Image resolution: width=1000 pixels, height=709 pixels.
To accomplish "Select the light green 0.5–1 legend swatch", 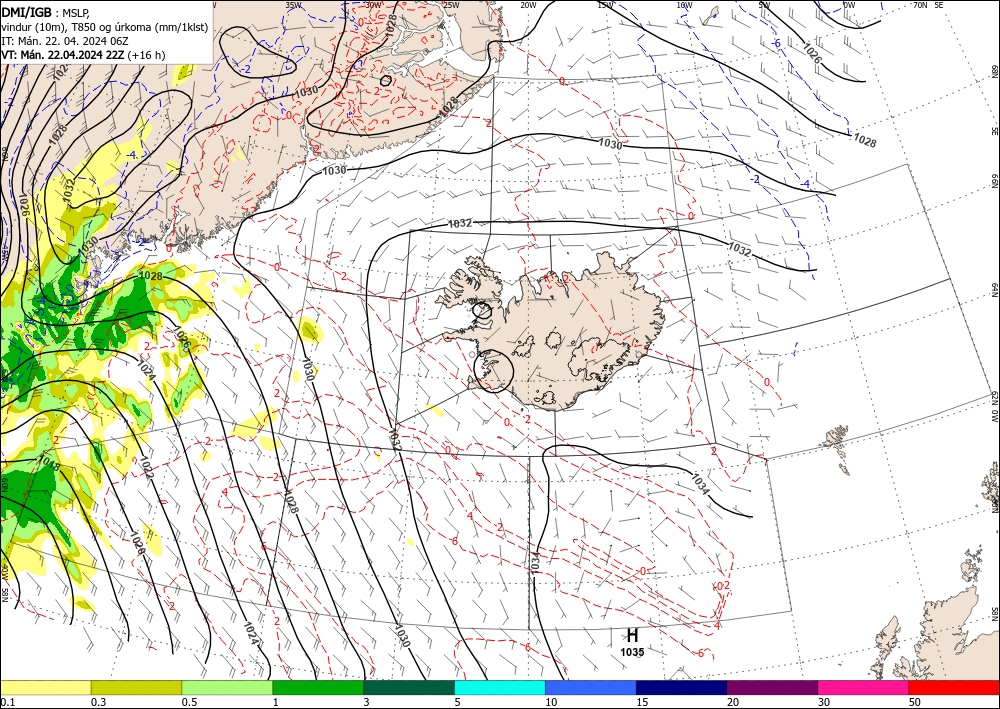I will click(x=227, y=687).
